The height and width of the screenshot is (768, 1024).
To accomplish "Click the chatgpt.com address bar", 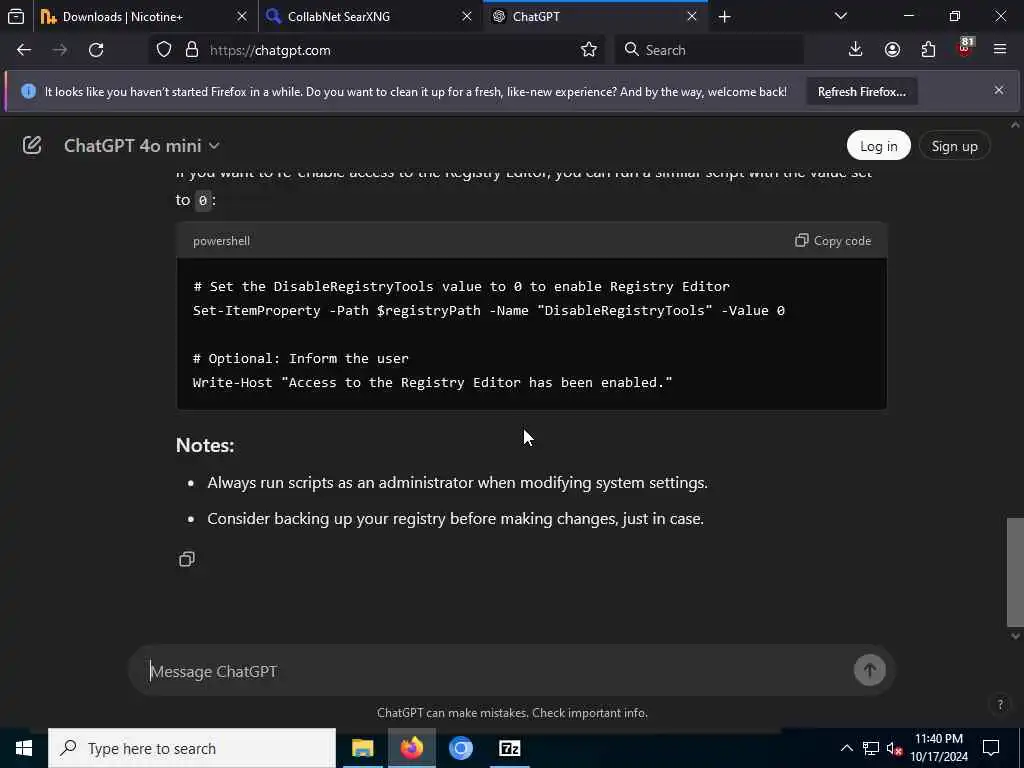I will tap(392, 50).
